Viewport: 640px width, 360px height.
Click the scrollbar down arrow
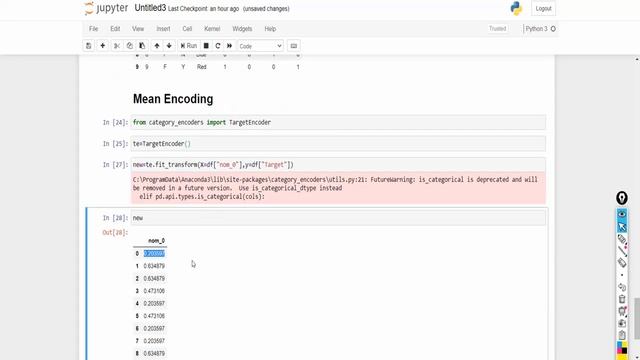click(637, 357)
